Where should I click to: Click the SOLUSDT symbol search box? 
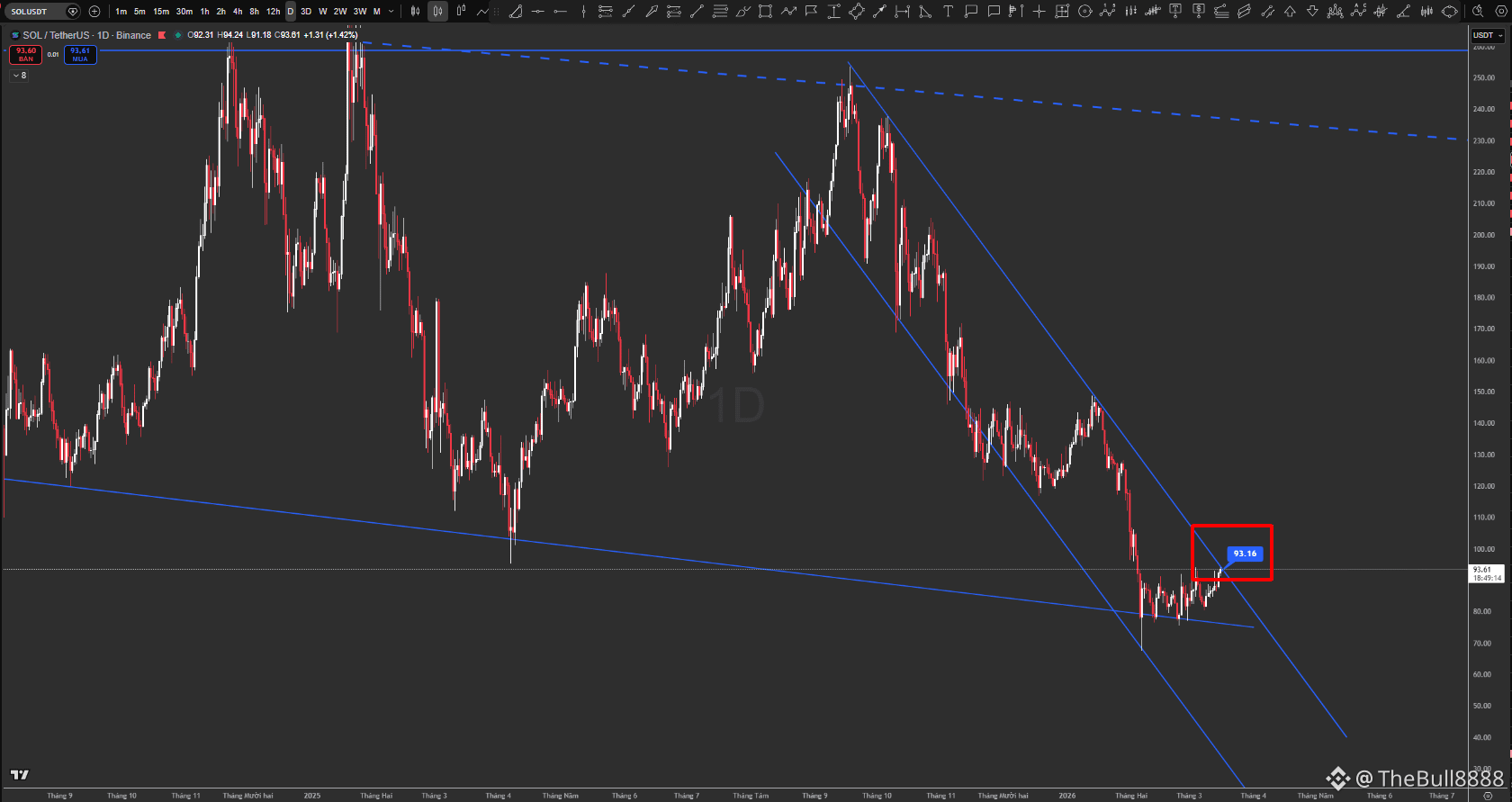coord(42,12)
